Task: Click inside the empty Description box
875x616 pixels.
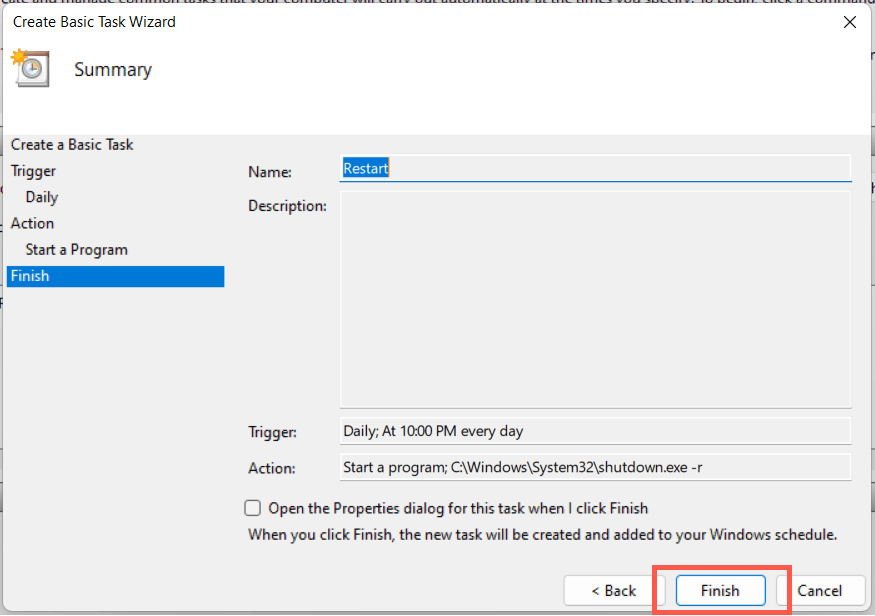Action: [x=595, y=300]
